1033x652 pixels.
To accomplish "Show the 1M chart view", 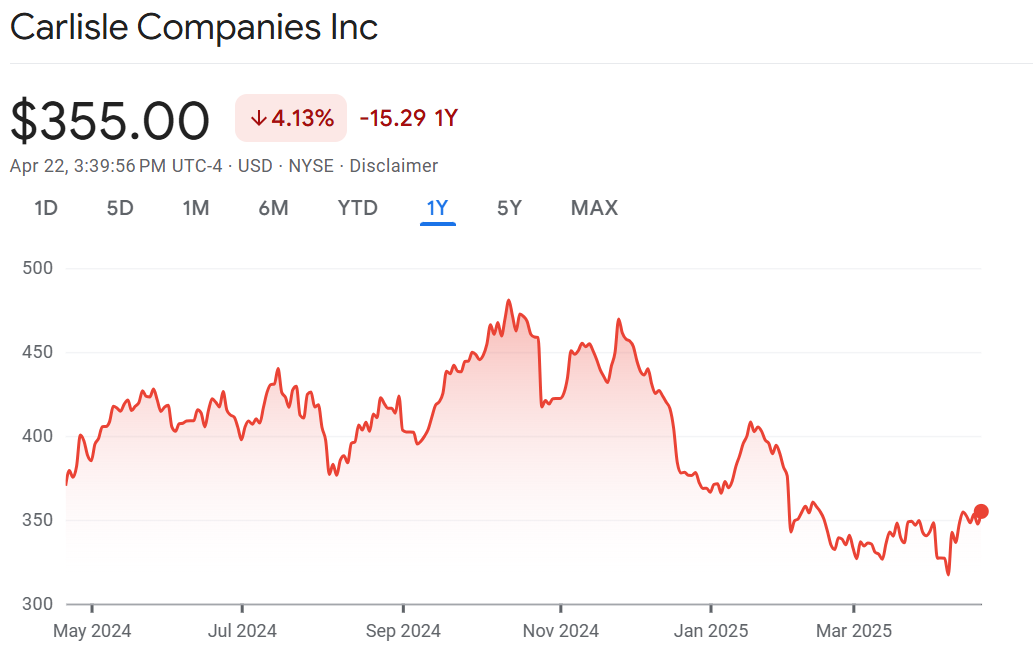I will [195, 208].
